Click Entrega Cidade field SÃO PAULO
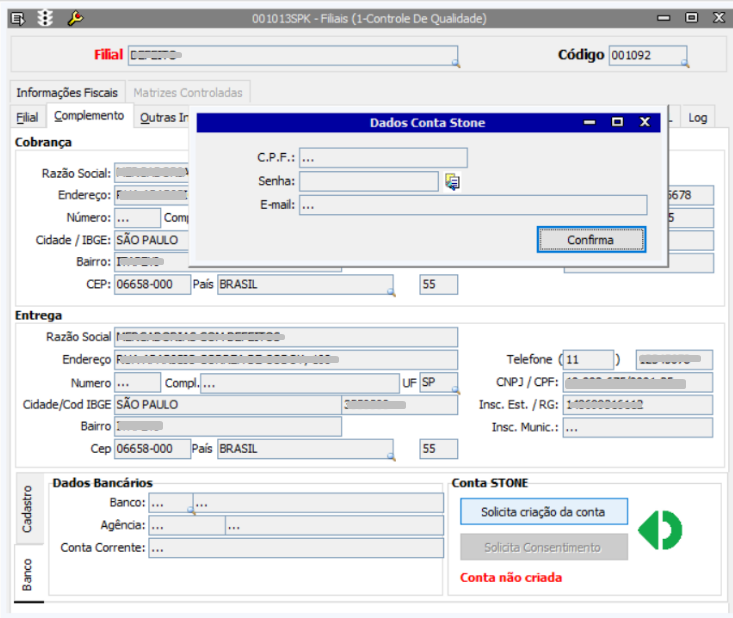733x618 pixels. click(x=228, y=405)
